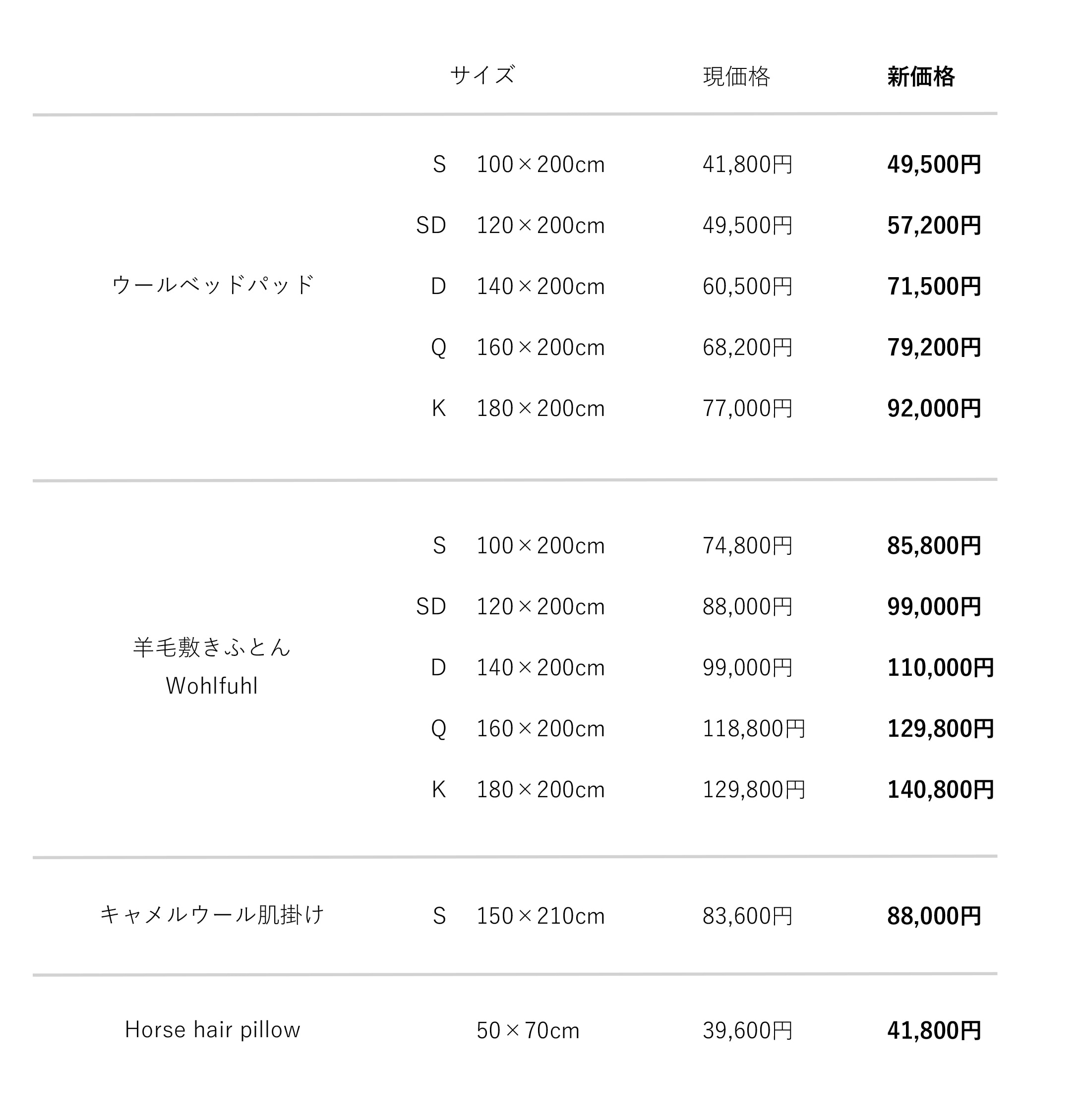Select the current price 88,000円
Image resolution: width=1080 pixels, height=1120 pixels.
tap(747, 607)
